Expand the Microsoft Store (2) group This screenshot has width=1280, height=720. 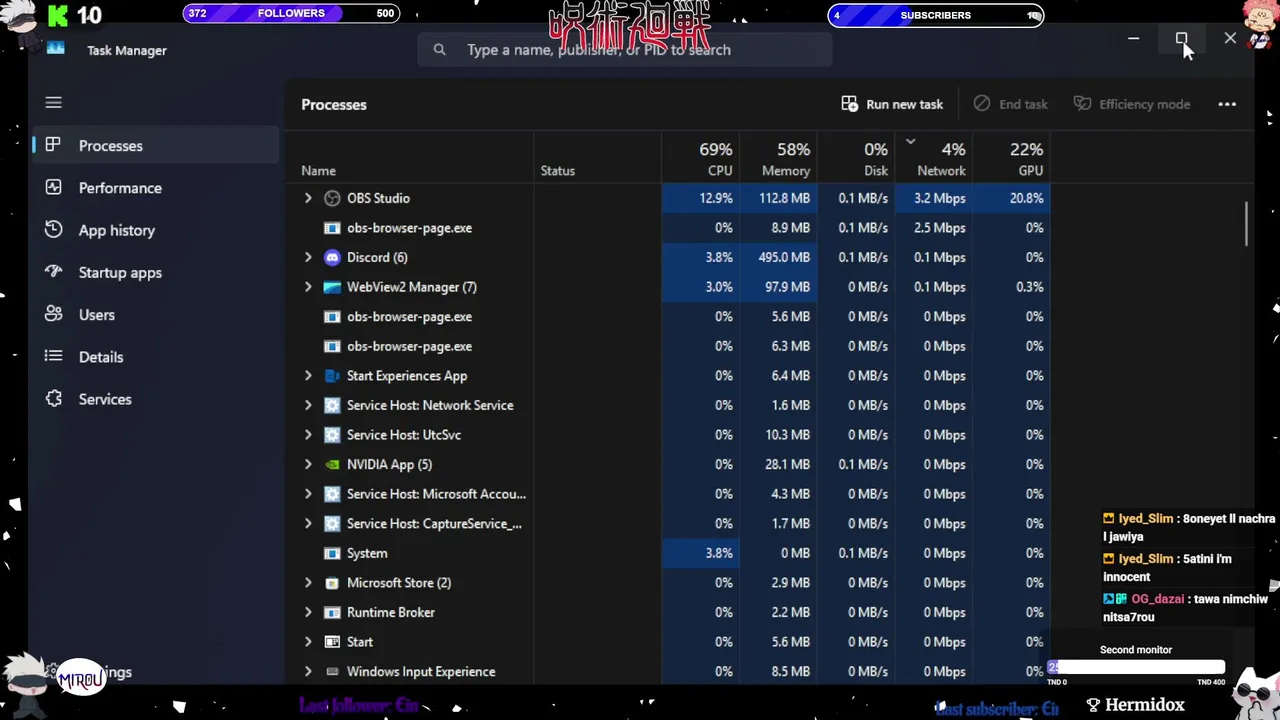click(x=308, y=583)
